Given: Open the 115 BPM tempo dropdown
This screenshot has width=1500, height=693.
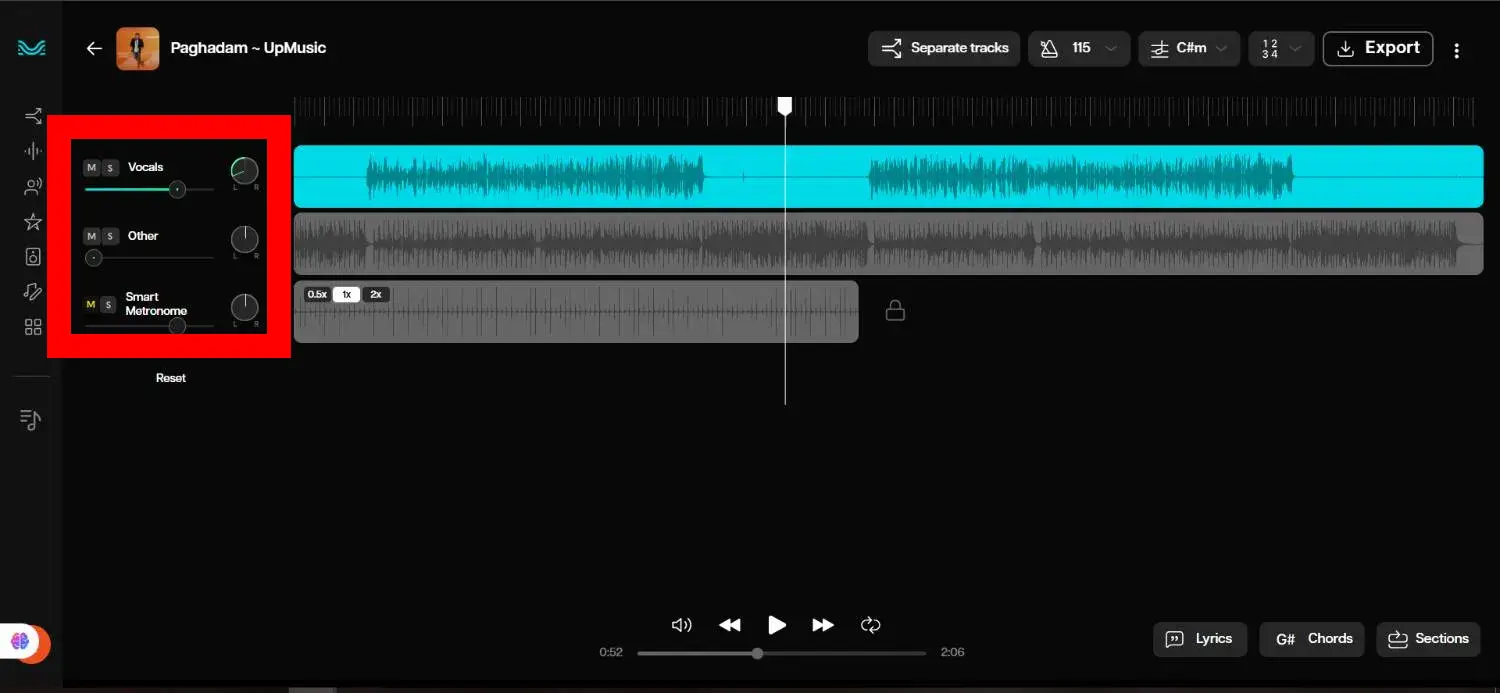Looking at the screenshot, I should pos(1079,48).
